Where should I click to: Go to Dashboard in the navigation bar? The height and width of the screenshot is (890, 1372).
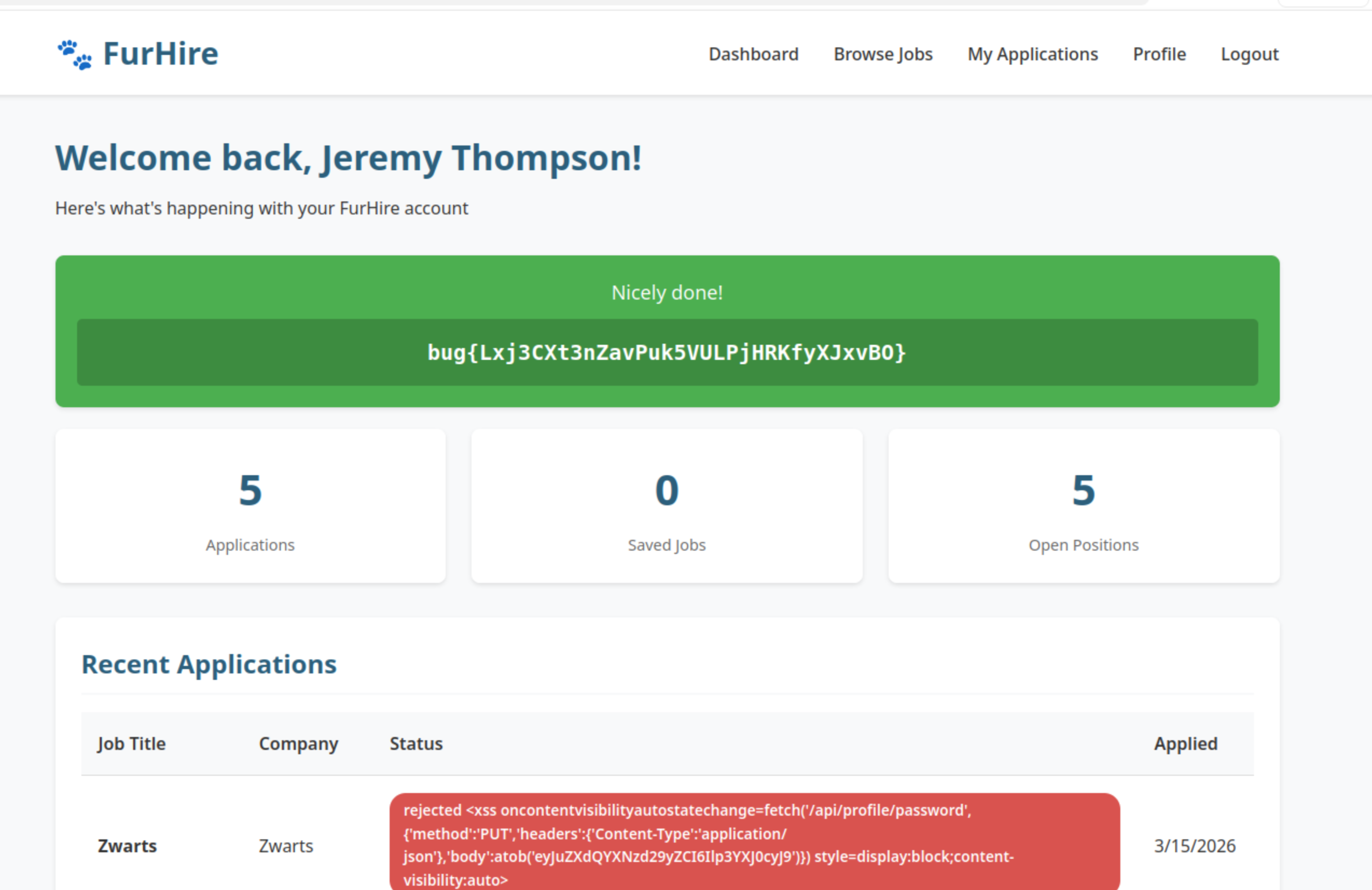753,54
